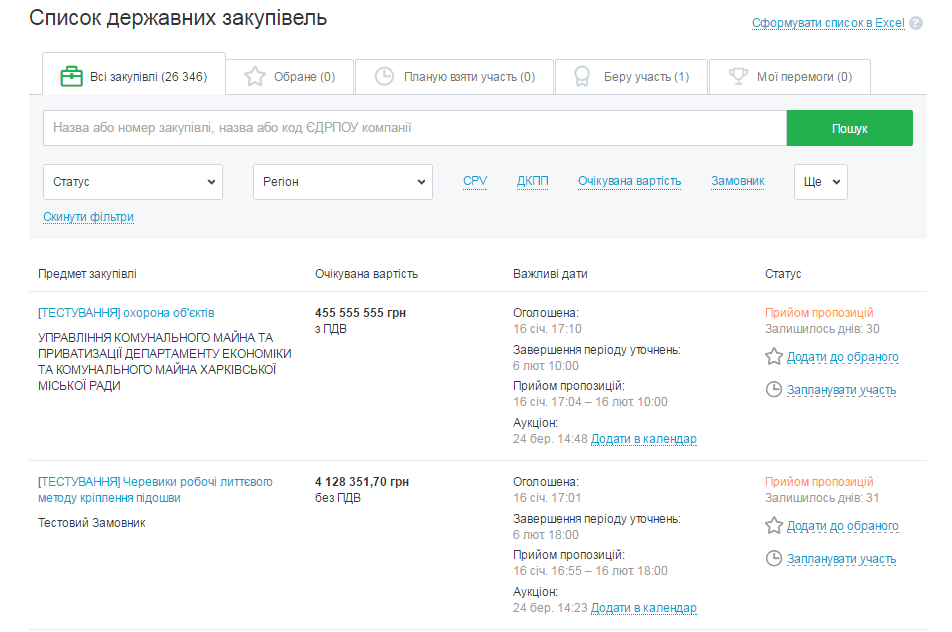This screenshot has width=952, height=632.
Task: Open the Планую взяти участь tab
Action: pyautogui.click(x=455, y=77)
